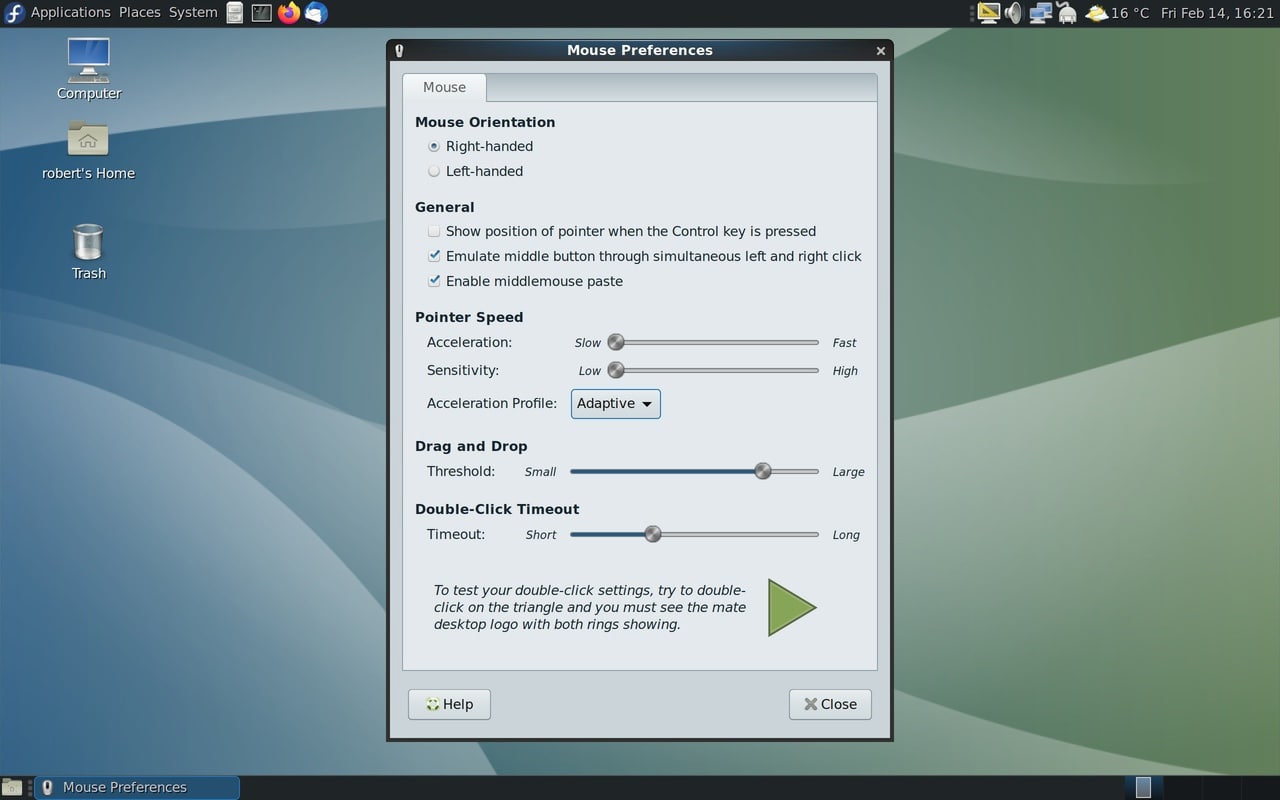Open the Applications menu
Screen dimensions: 1280x800
click(x=69, y=13)
